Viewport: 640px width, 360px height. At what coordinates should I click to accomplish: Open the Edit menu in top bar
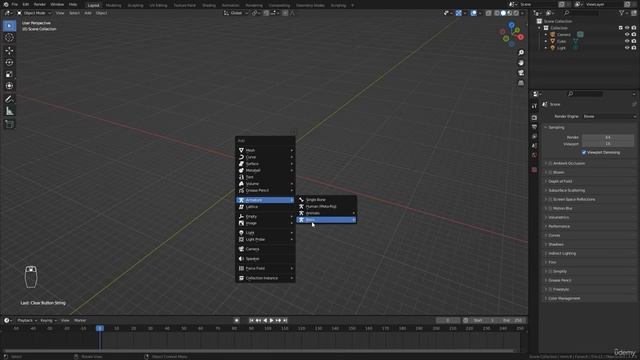(26, 4)
